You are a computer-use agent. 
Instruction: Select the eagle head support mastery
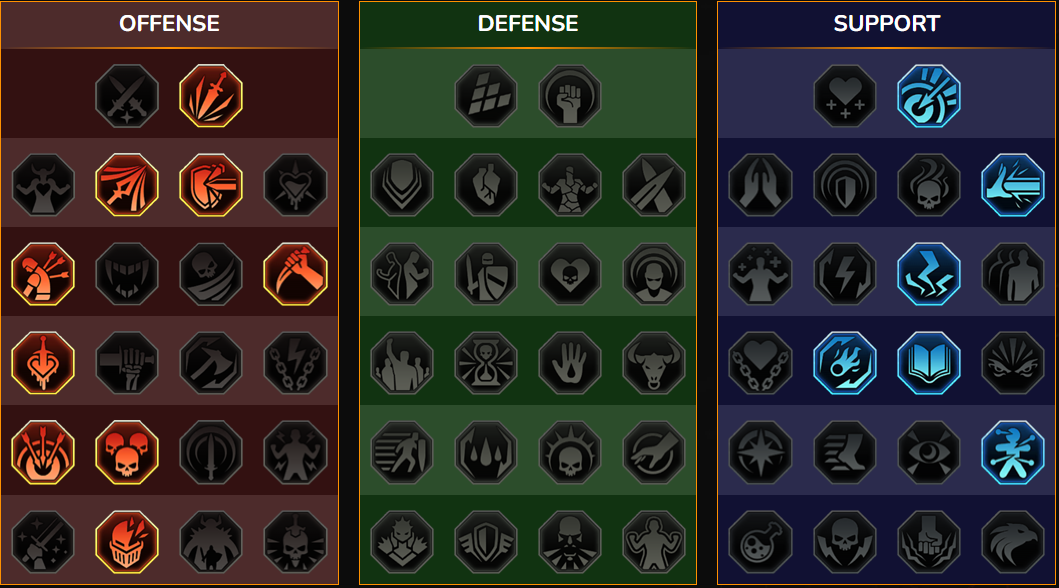point(1012,541)
